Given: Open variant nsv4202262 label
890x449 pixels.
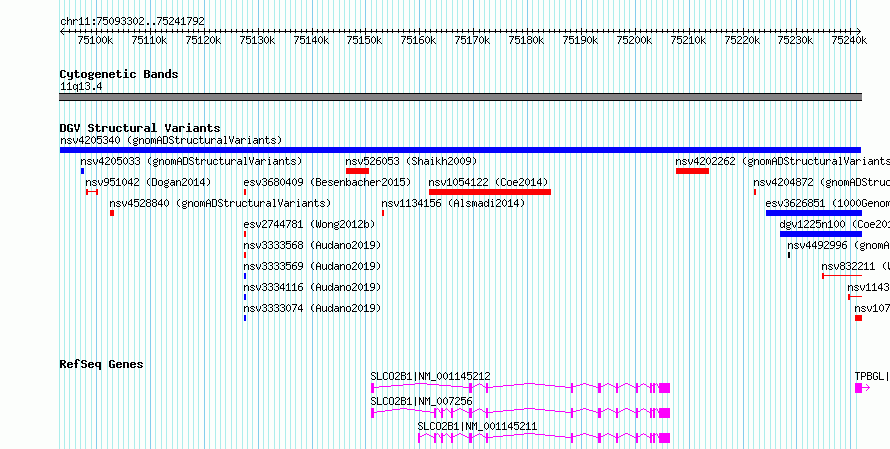Looking at the screenshot, I should (783, 161).
